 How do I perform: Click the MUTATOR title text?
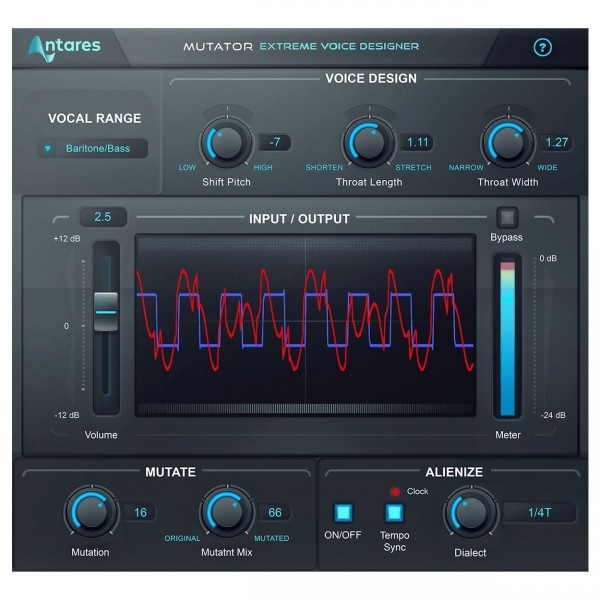[218, 47]
